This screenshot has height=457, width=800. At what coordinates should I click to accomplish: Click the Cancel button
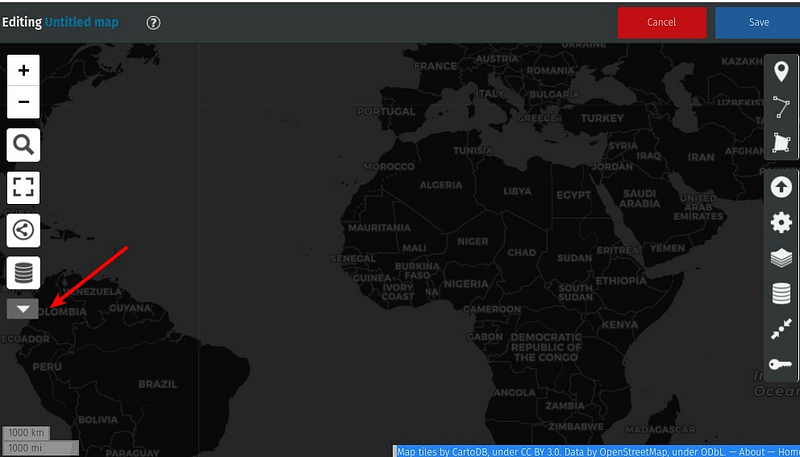click(662, 22)
